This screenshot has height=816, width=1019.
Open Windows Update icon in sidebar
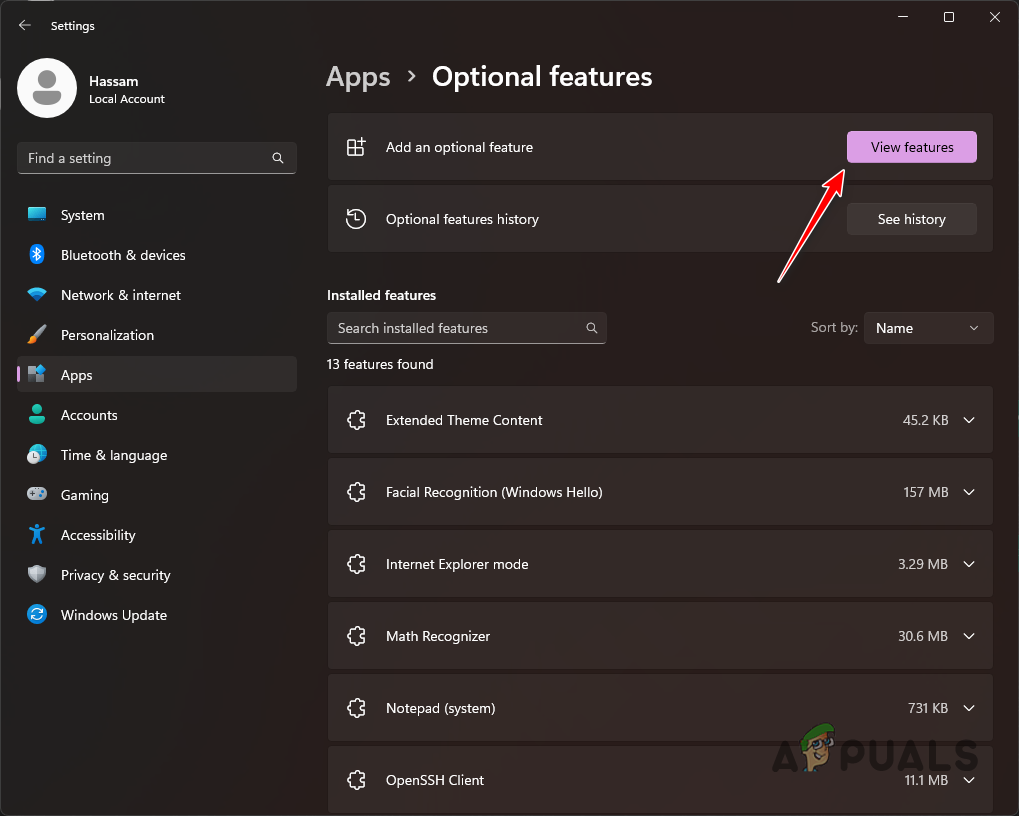coord(37,615)
